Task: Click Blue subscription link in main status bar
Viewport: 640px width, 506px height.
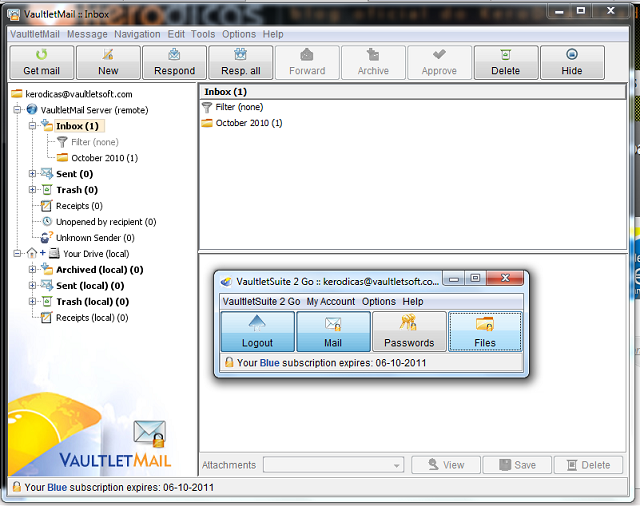Action: coord(57,487)
